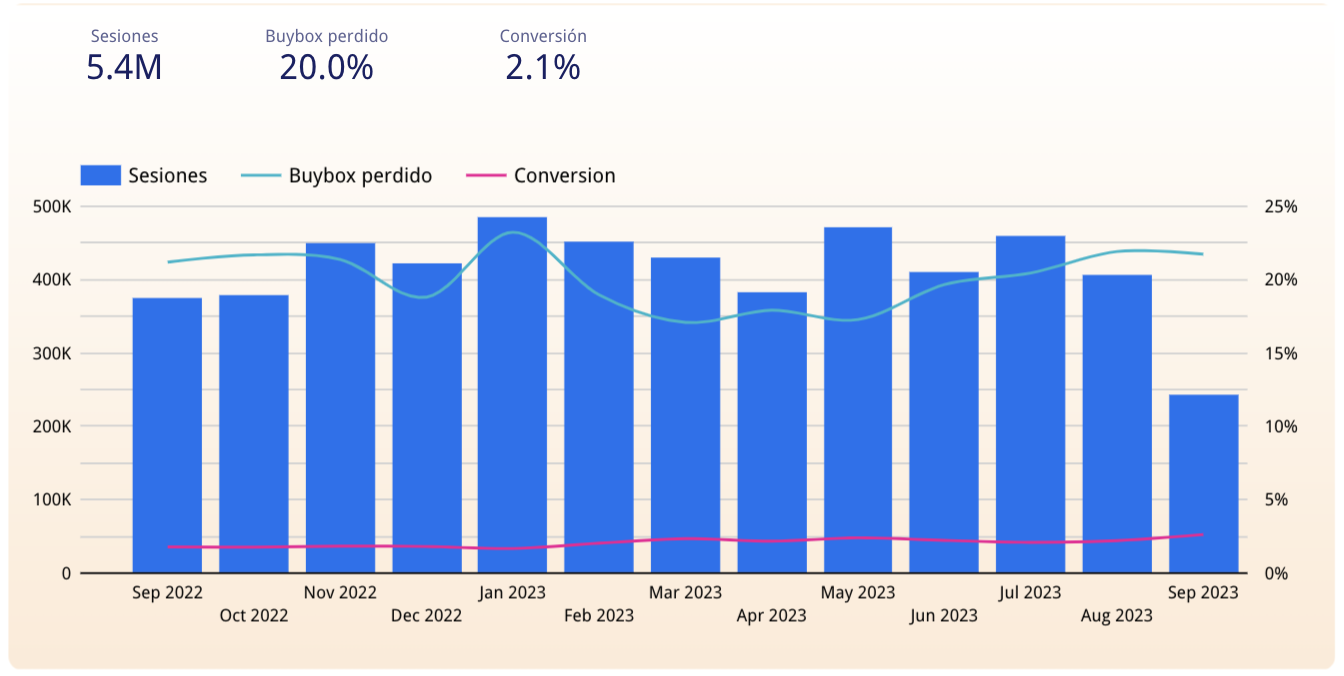Click the 500K left axis label

[x=52, y=207]
